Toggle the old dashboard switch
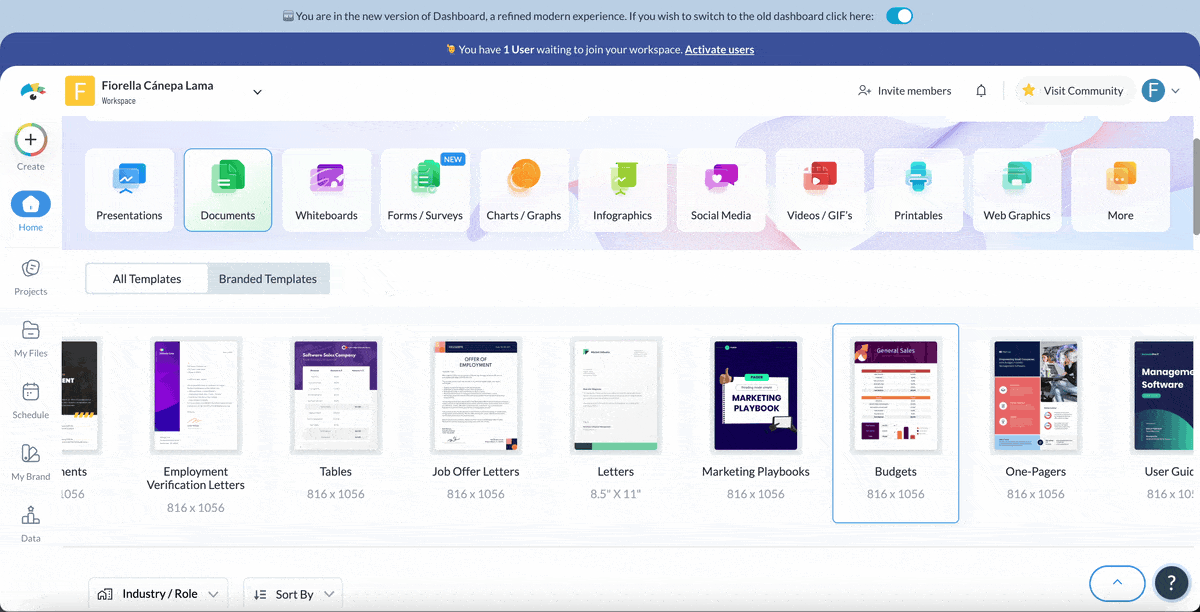Image resolution: width=1200 pixels, height=612 pixels. click(x=899, y=16)
